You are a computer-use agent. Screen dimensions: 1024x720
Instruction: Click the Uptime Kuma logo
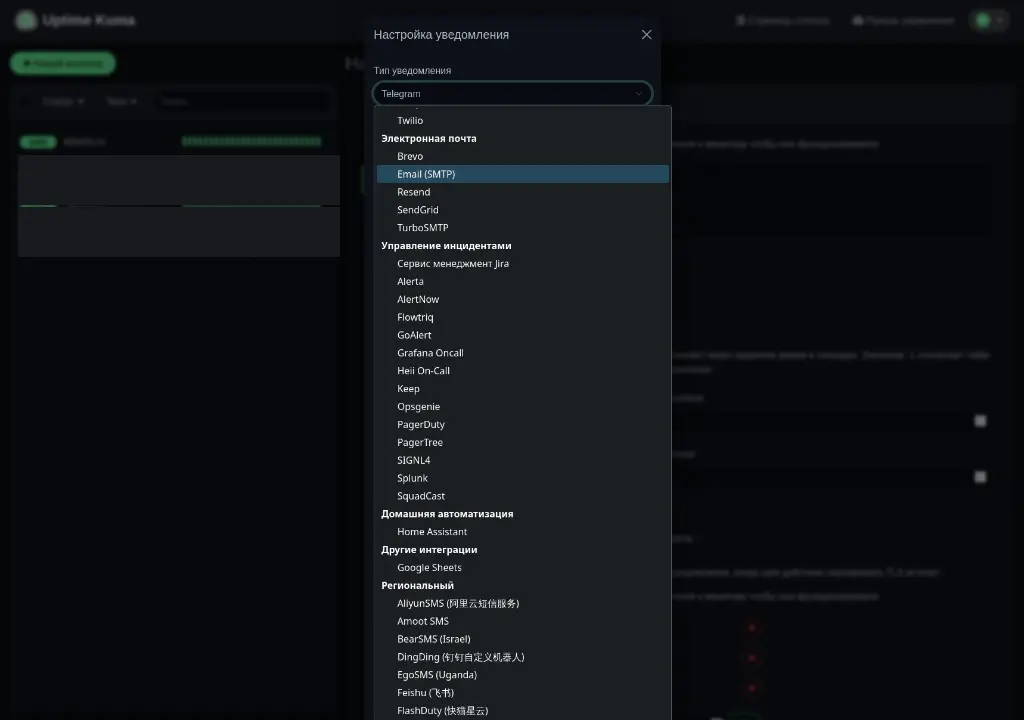(x=26, y=20)
